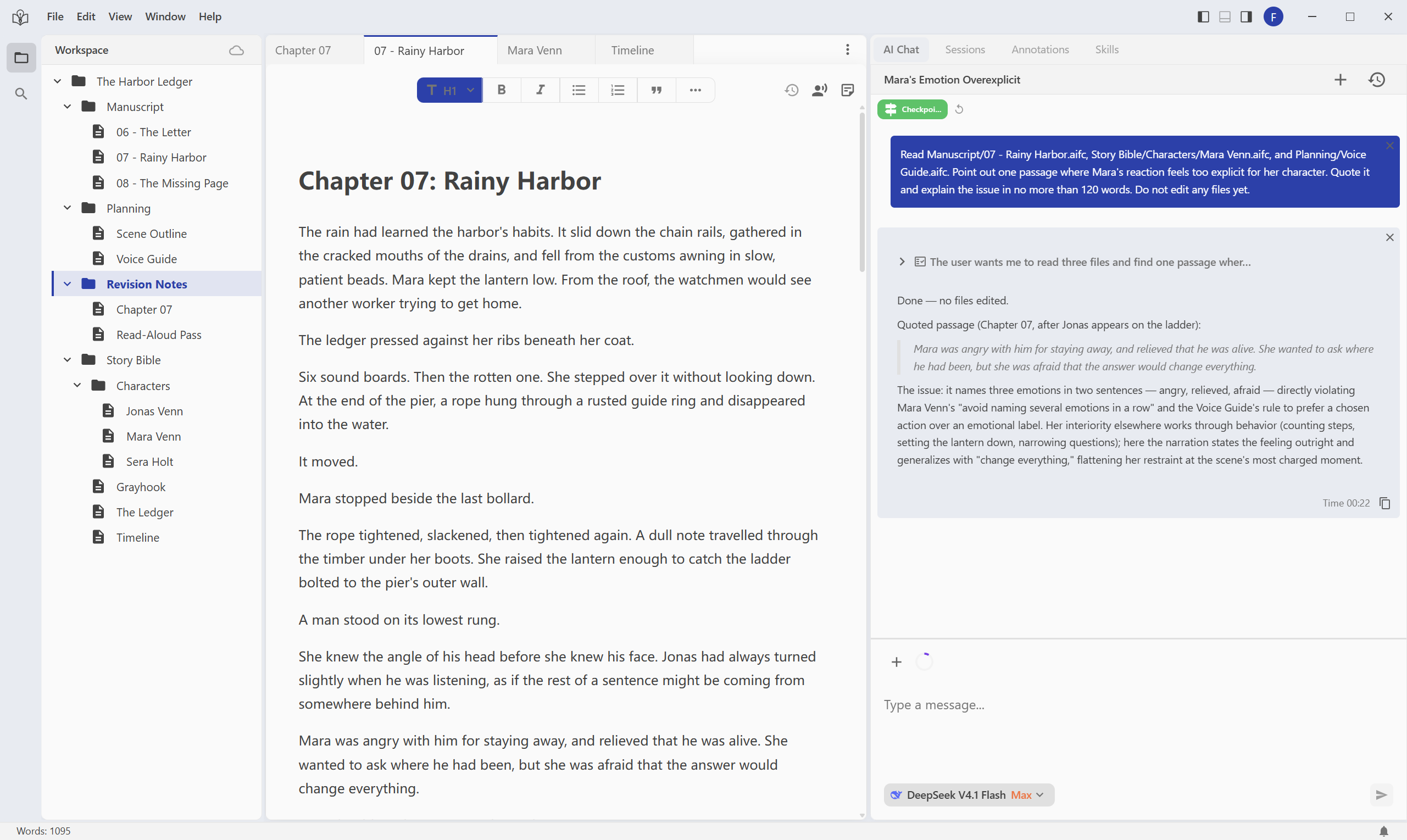Open the file explorer sidebar icon
Screen dimensions: 1407x840
pos(21,57)
